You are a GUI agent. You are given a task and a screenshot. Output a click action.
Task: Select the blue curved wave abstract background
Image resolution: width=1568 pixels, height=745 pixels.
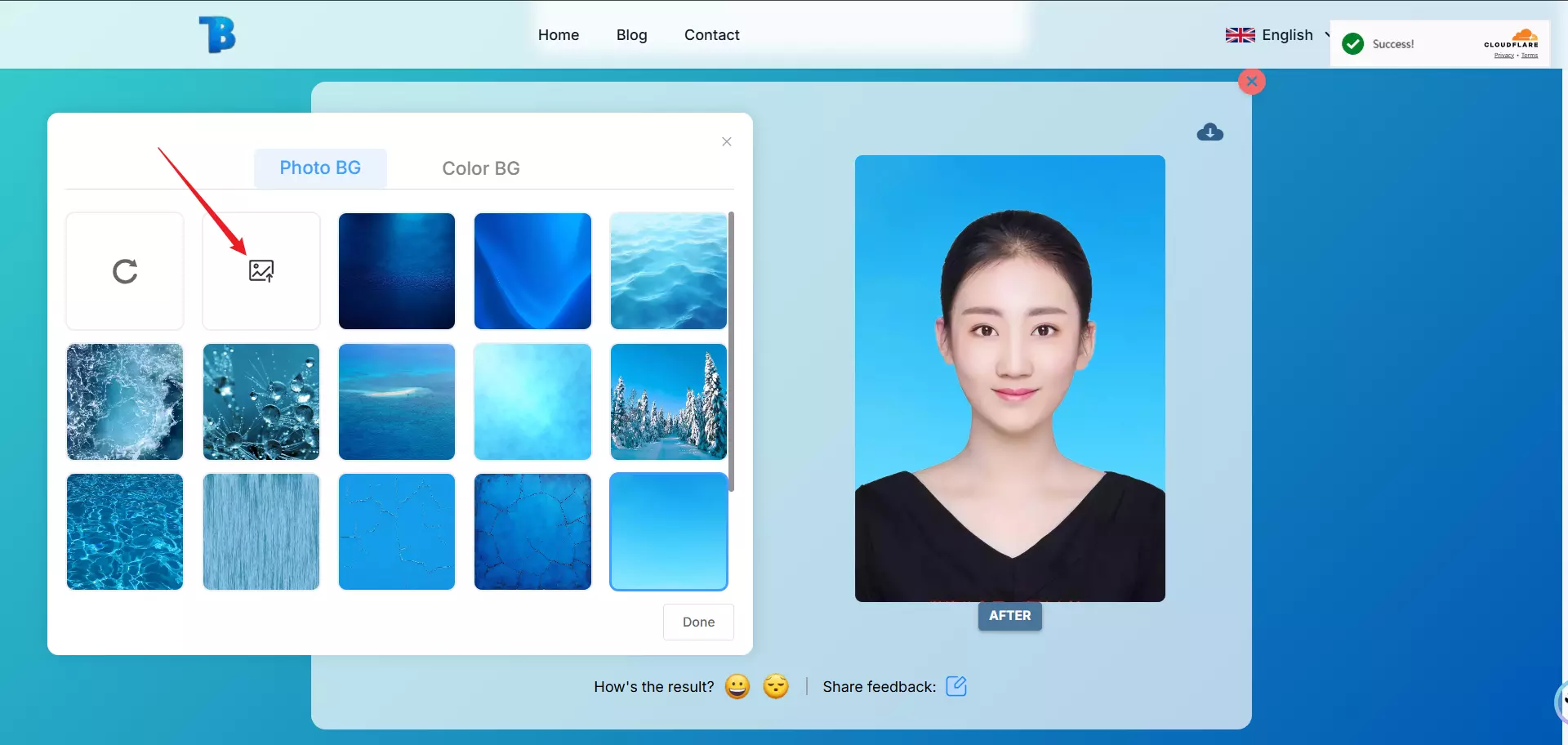(532, 271)
